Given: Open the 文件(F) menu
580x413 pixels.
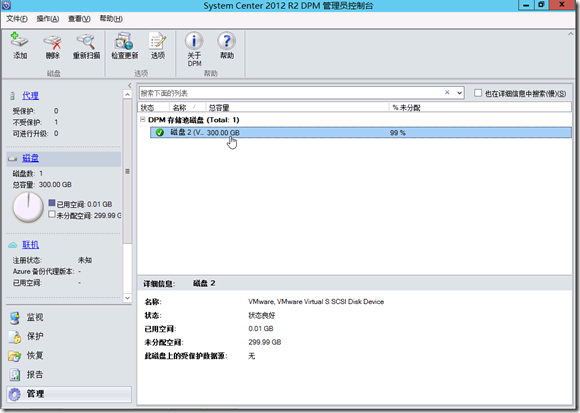Looking at the screenshot, I should 17,19.
